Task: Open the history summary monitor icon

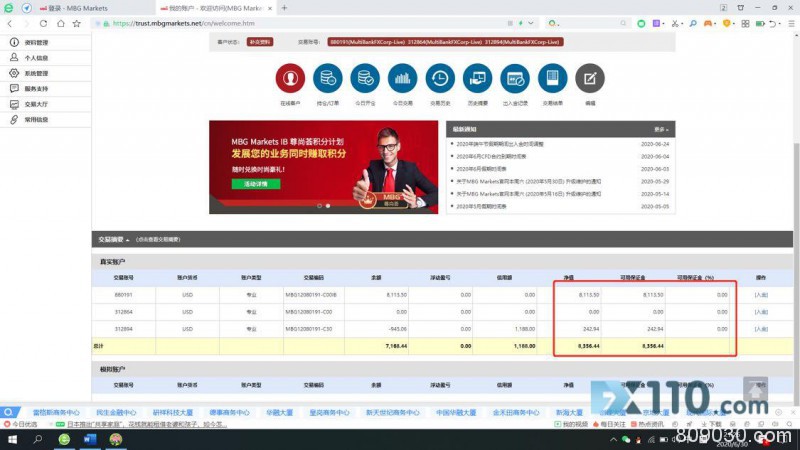Action: tap(478, 78)
